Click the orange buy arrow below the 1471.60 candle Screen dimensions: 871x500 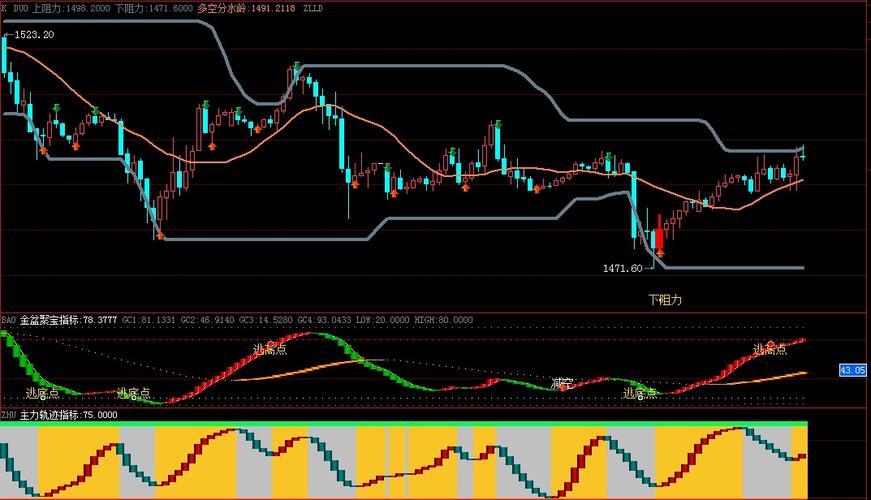659,254
